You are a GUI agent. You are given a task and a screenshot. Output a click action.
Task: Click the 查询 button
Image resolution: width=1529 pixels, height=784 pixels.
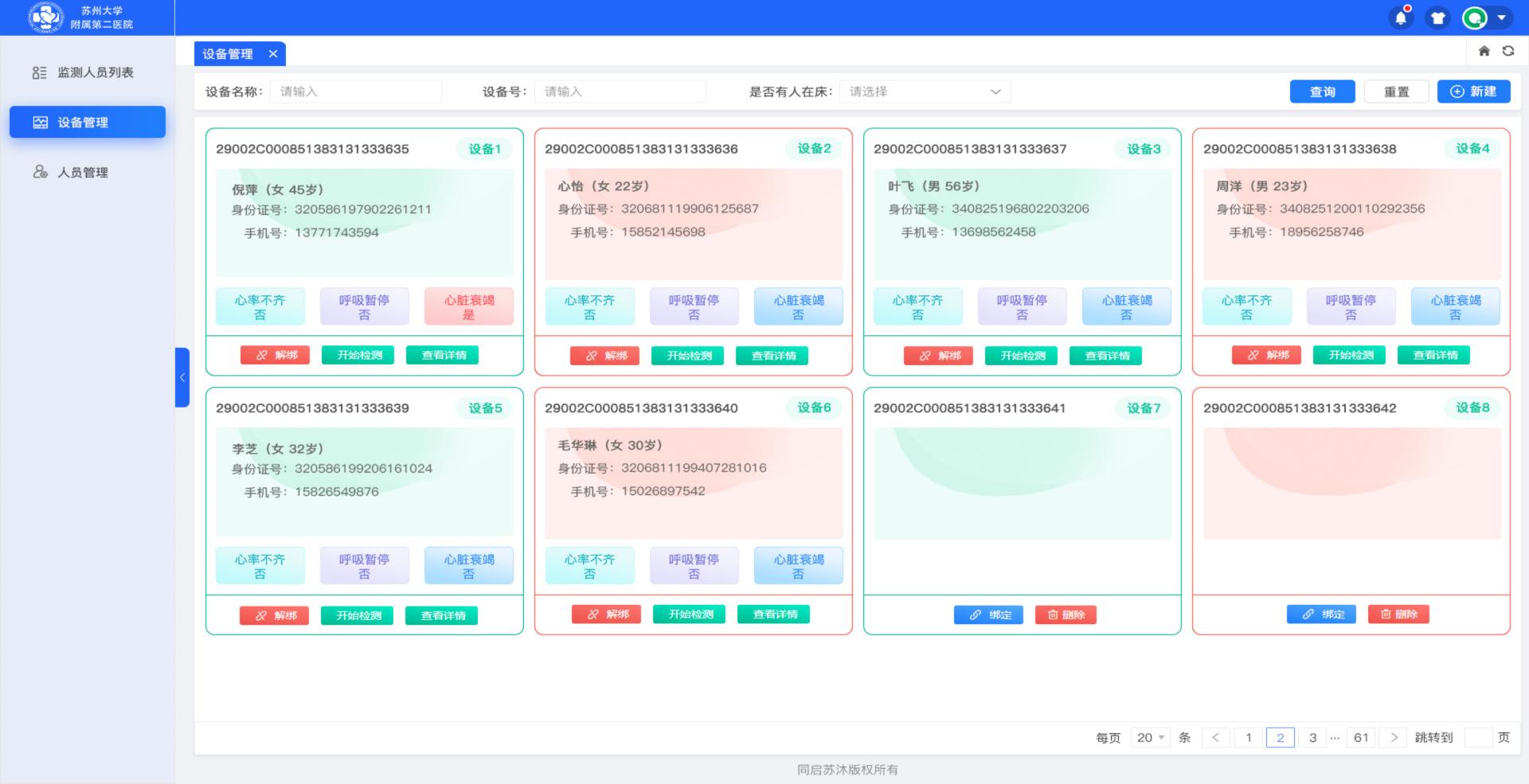click(1322, 92)
